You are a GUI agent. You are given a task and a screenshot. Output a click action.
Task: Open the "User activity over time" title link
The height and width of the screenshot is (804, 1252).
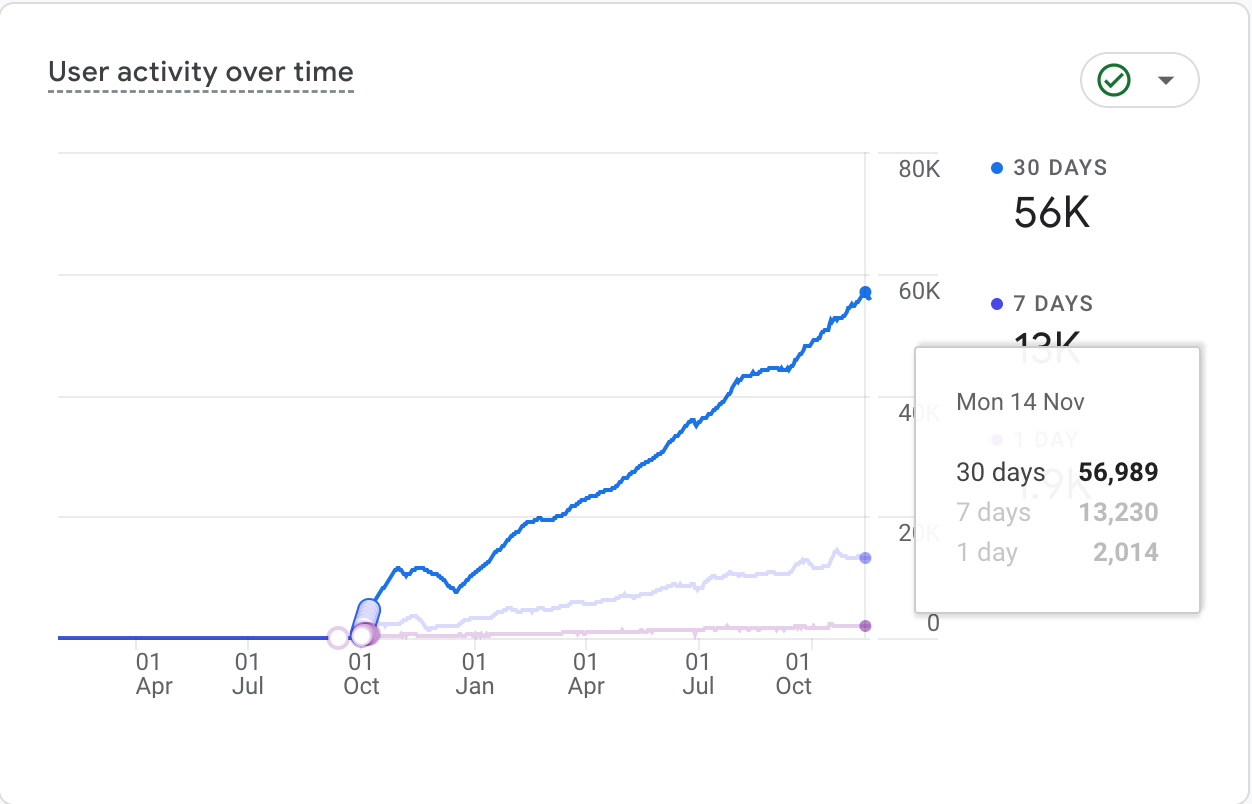point(200,72)
